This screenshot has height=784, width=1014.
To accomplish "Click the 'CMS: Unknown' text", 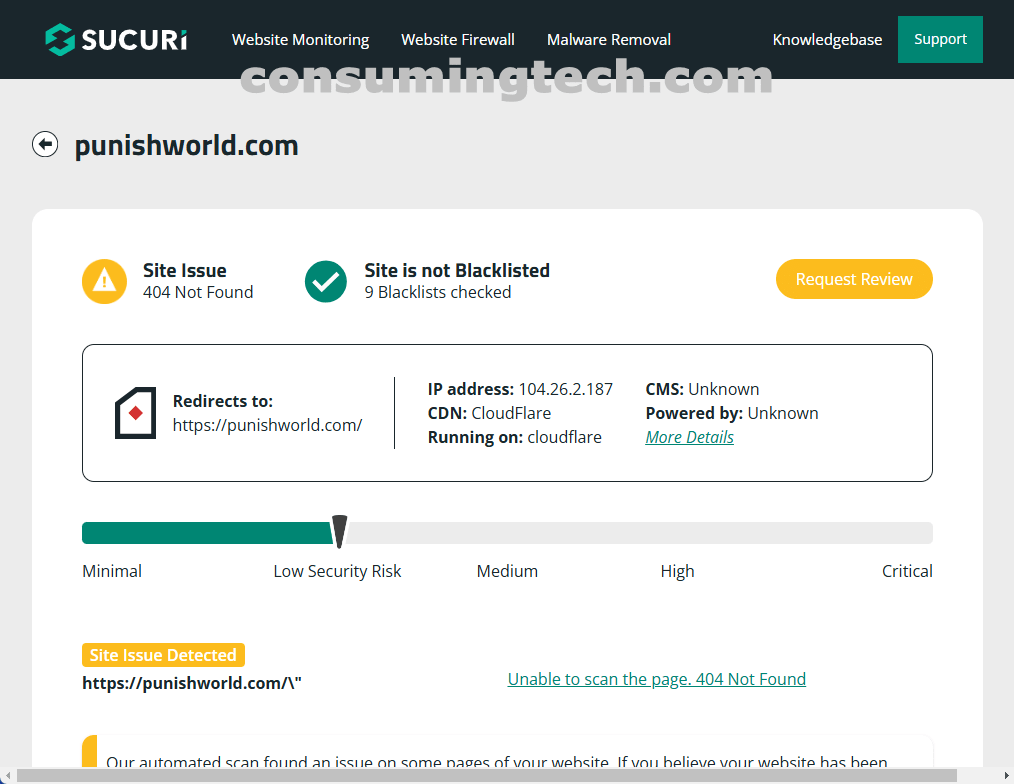I will click(x=702, y=389).
